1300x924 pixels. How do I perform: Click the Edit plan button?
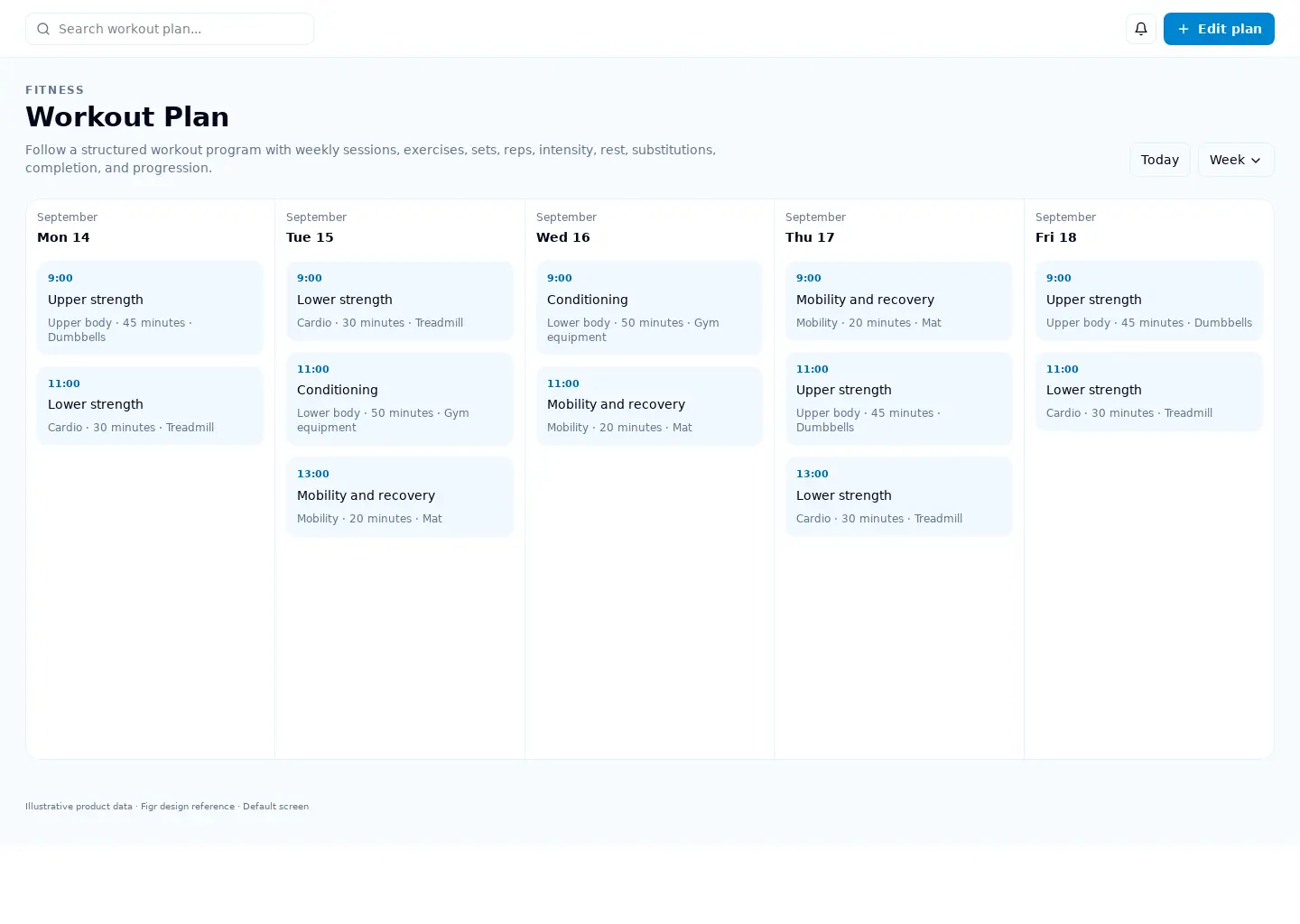[x=1219, y=29]
